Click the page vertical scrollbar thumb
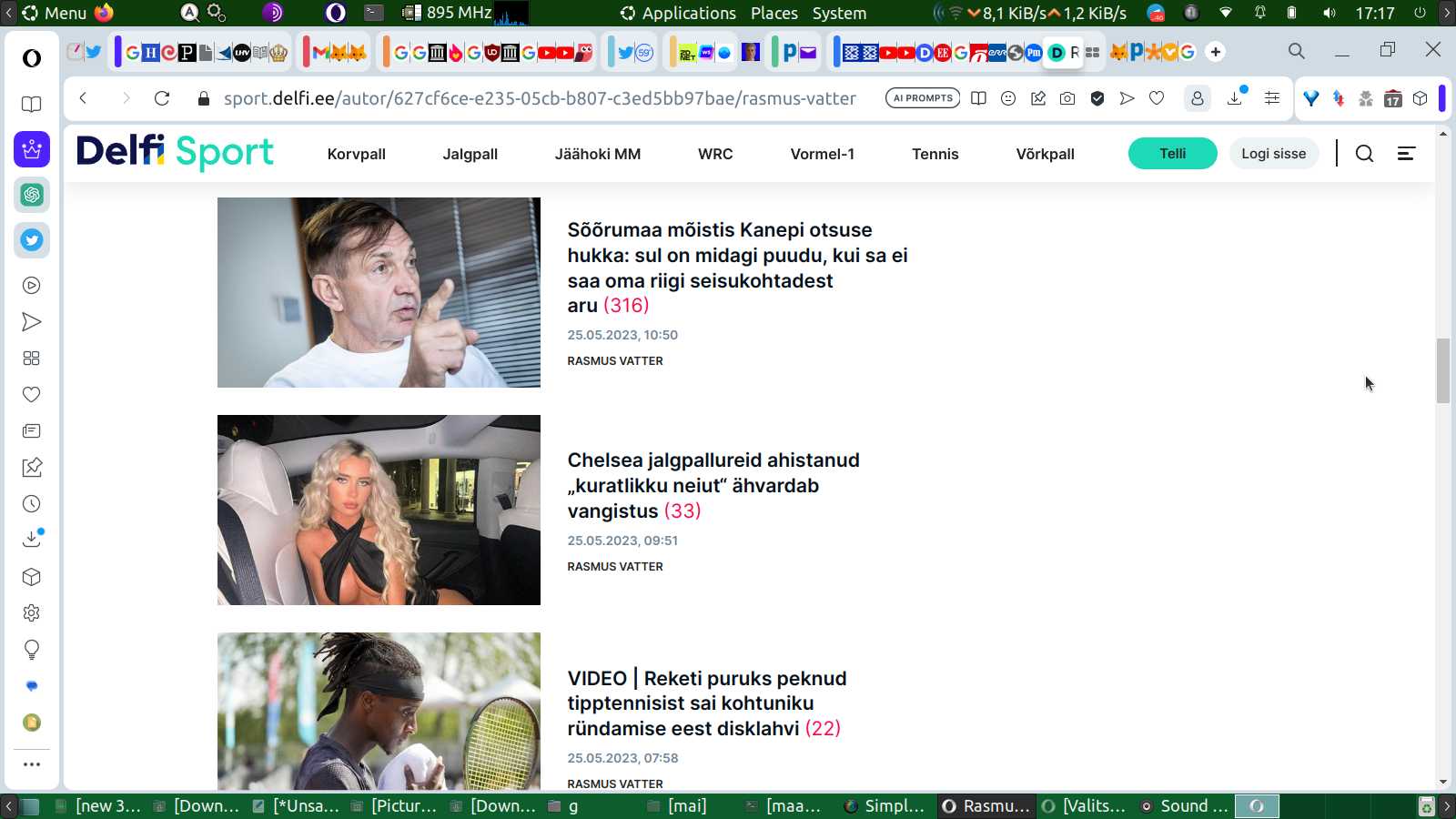This screenshot has height=819, width=1456. (x=1443, y=370)
